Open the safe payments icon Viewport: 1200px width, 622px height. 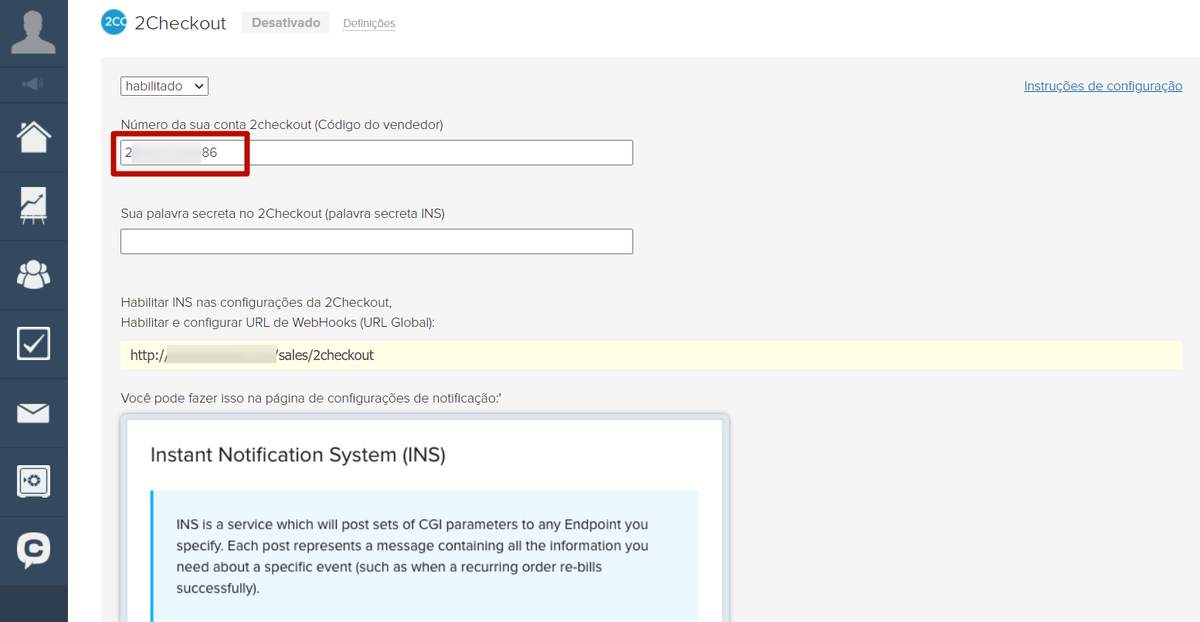coord(33,482)
